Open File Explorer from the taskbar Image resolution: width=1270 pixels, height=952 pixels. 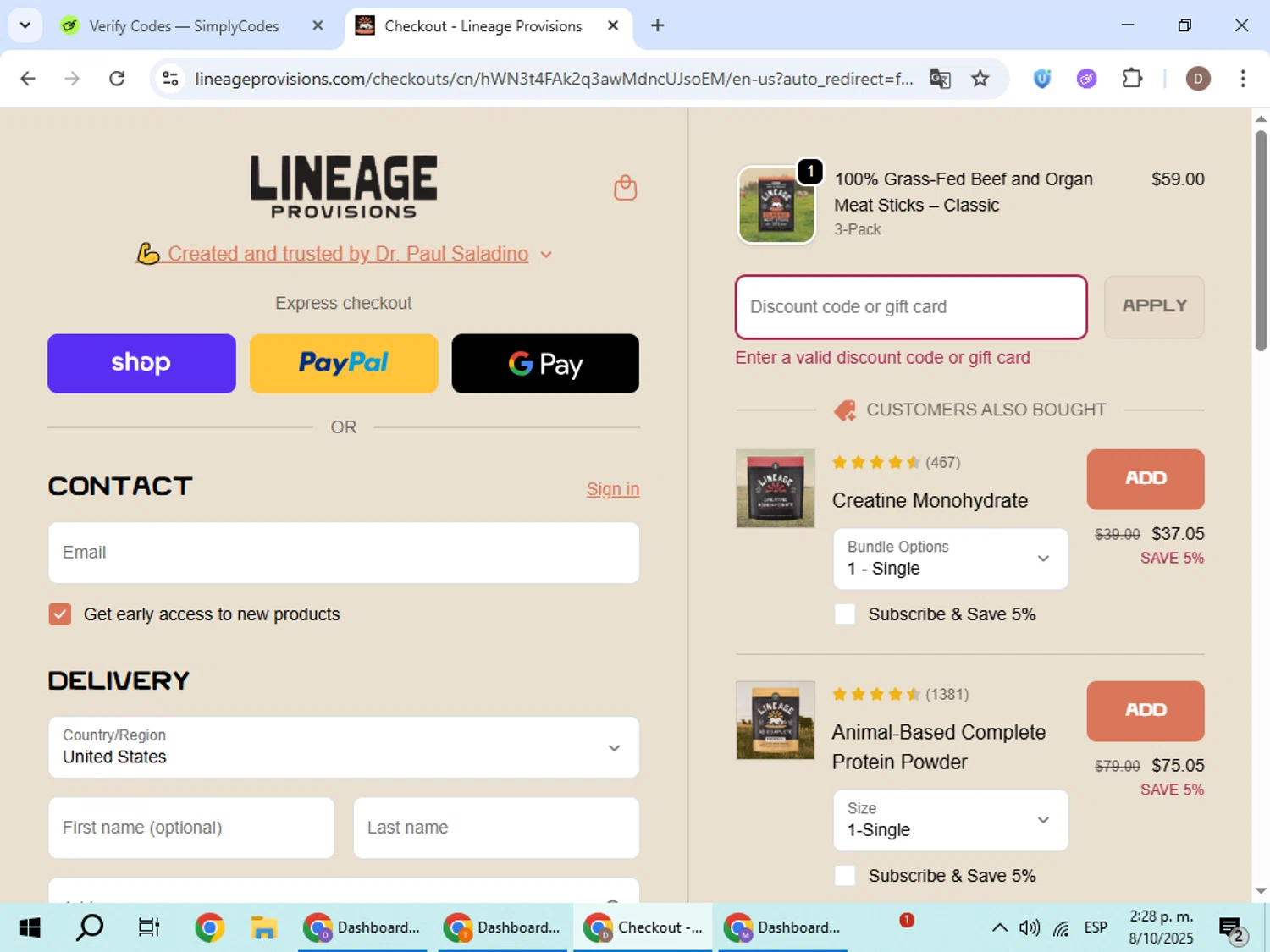pos(263,927)
